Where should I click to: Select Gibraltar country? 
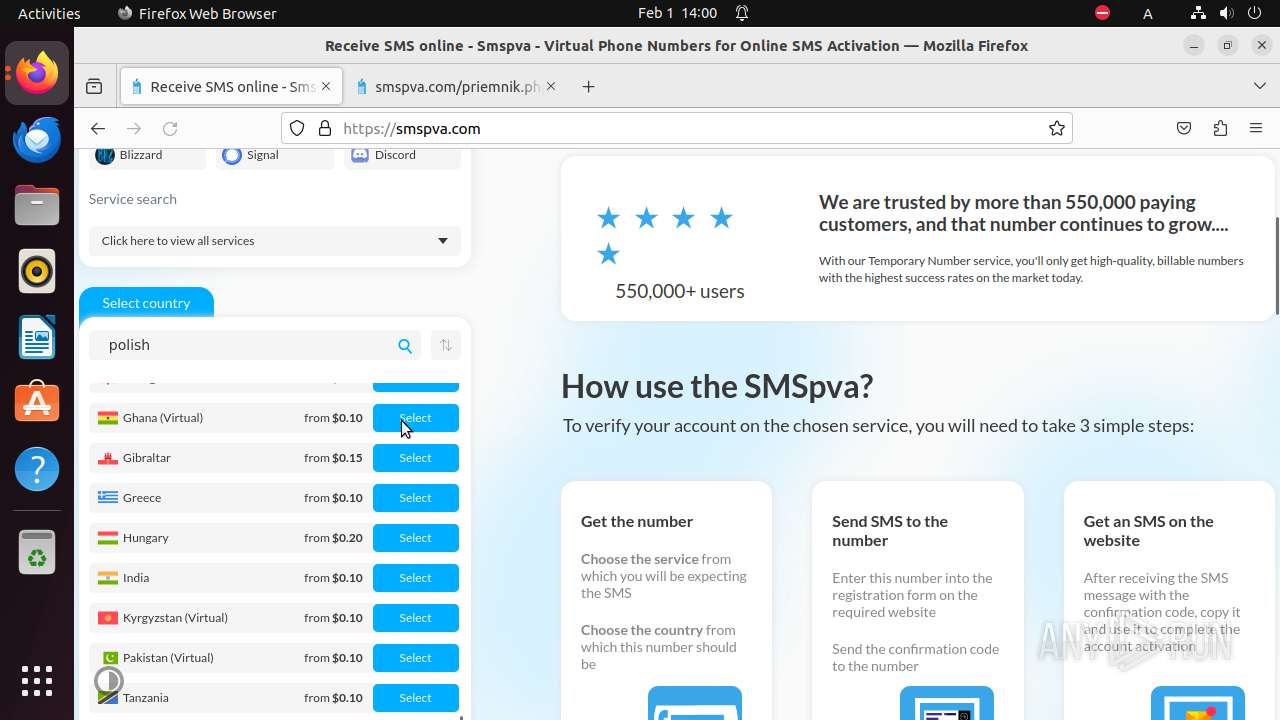click(x=415, y=458)
